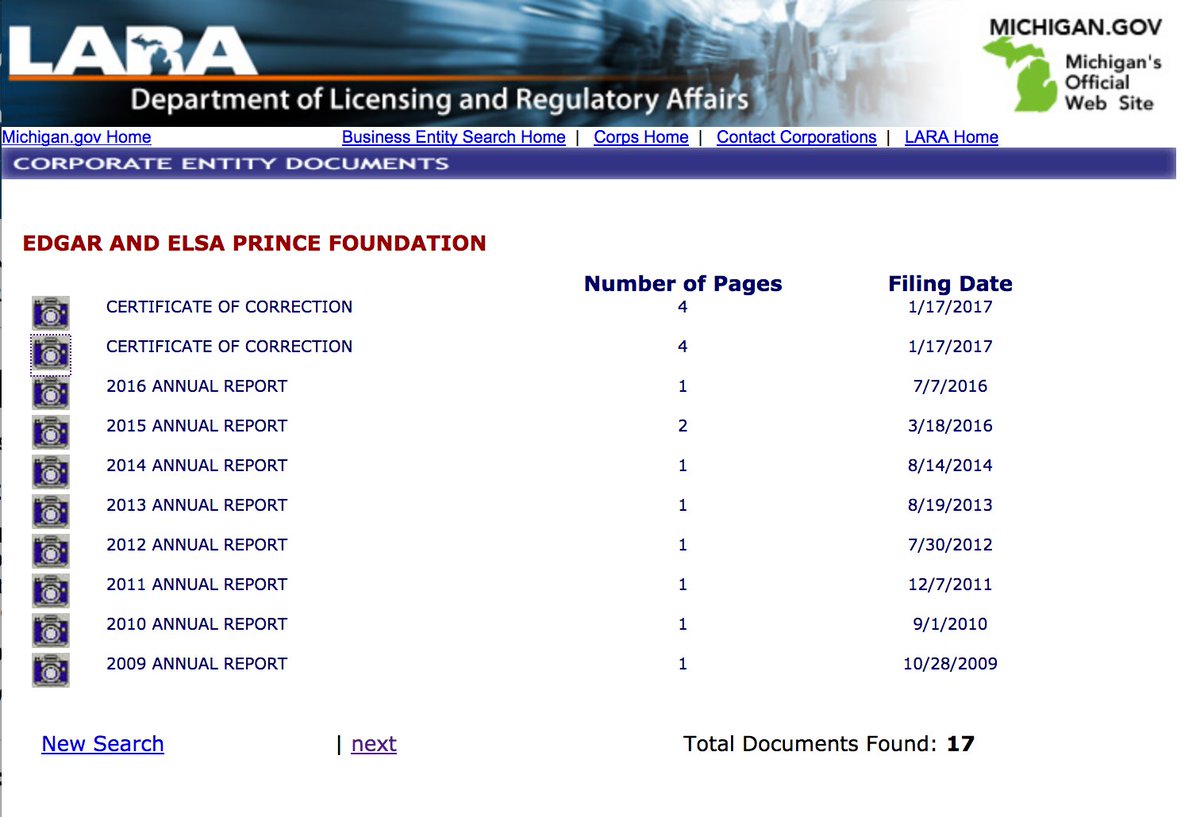
Task: Open Business Entity Search Home
Action: 454,137
